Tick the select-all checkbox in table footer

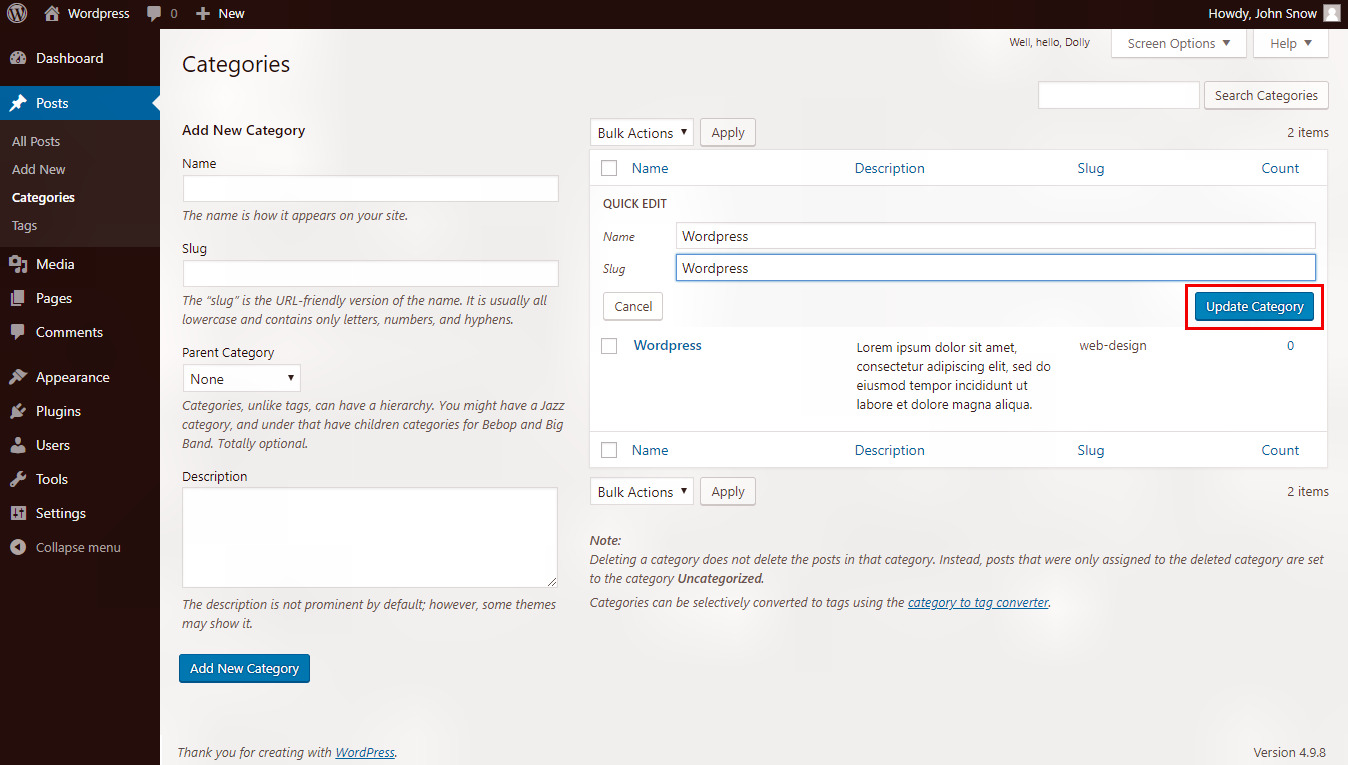click(x=609, y=450)
